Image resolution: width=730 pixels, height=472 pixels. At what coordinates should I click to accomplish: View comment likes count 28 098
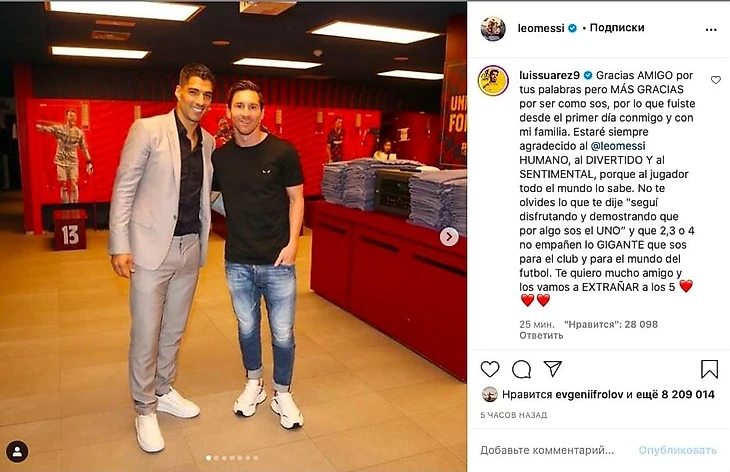point(611,324)
